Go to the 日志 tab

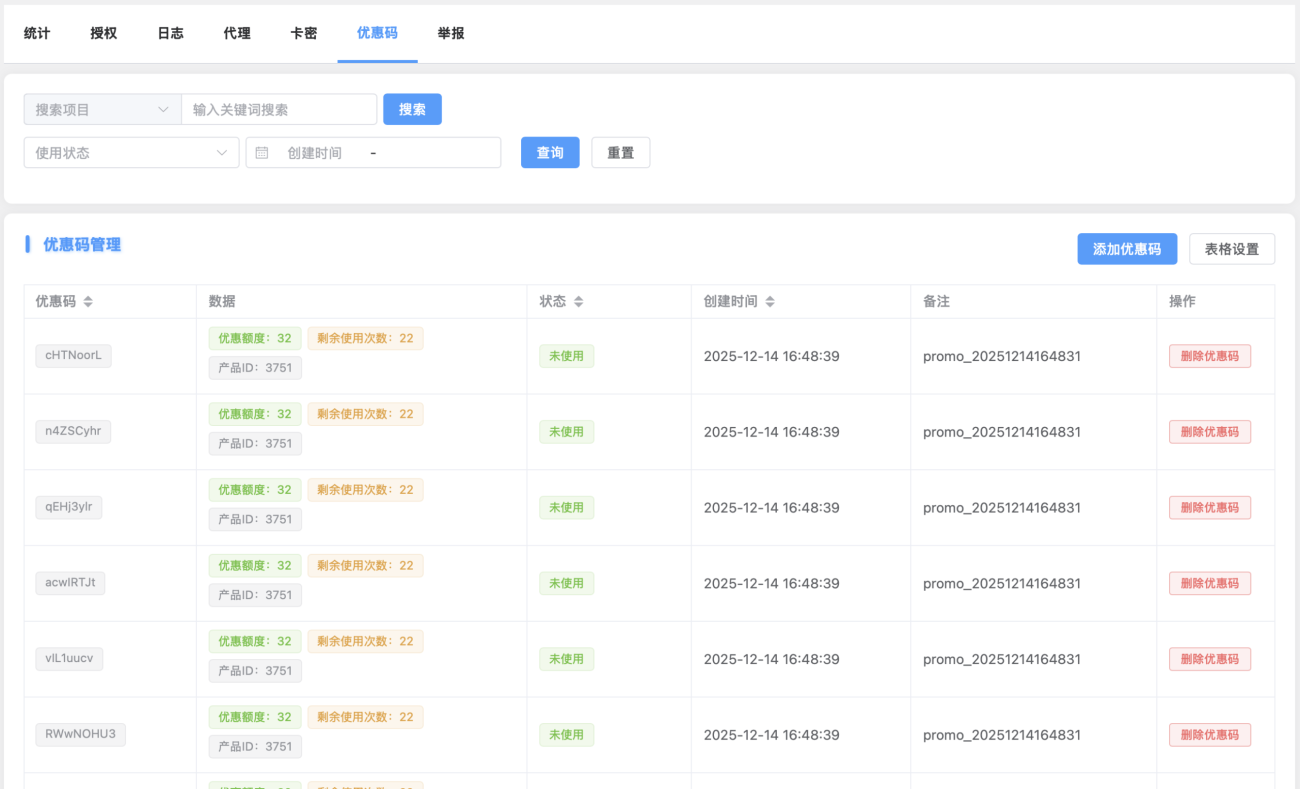click(171, 33)
